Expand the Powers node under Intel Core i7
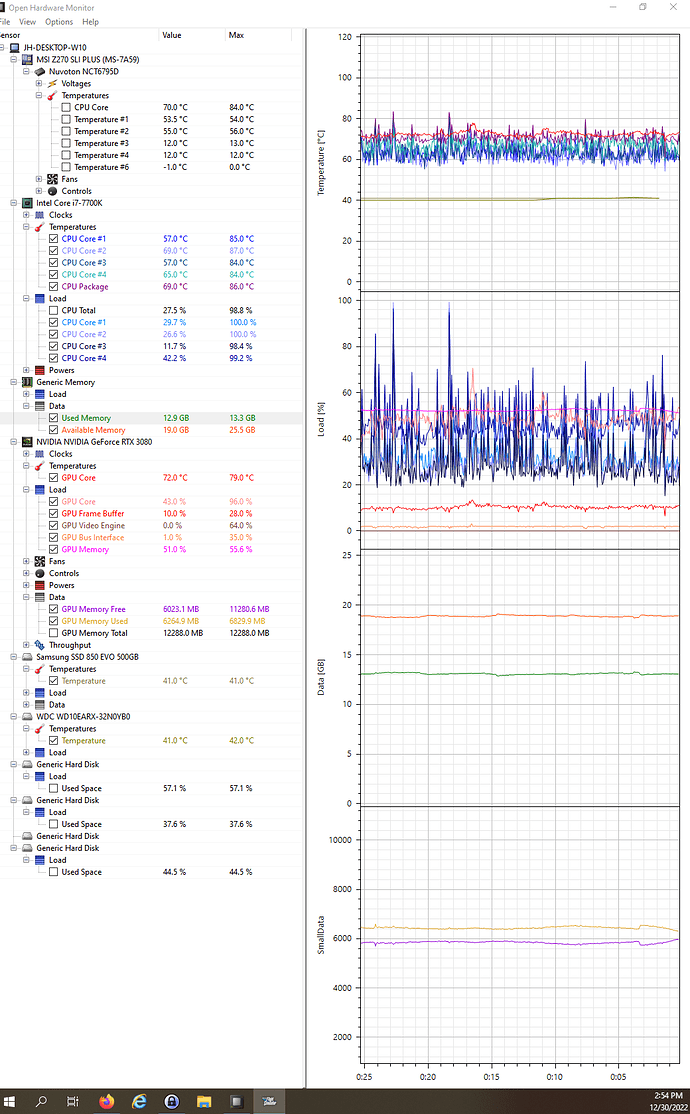 (26, 370)
